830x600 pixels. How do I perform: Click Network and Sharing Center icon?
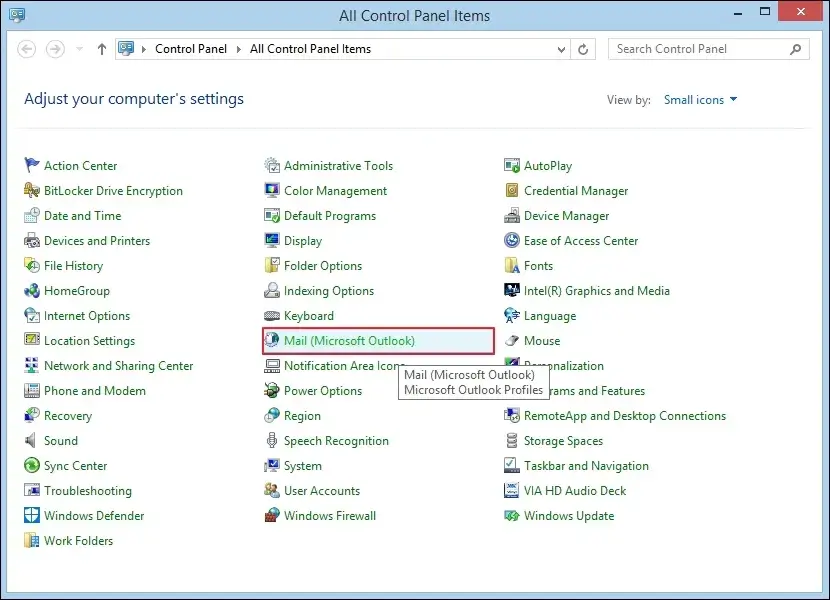tap(32, 365)
